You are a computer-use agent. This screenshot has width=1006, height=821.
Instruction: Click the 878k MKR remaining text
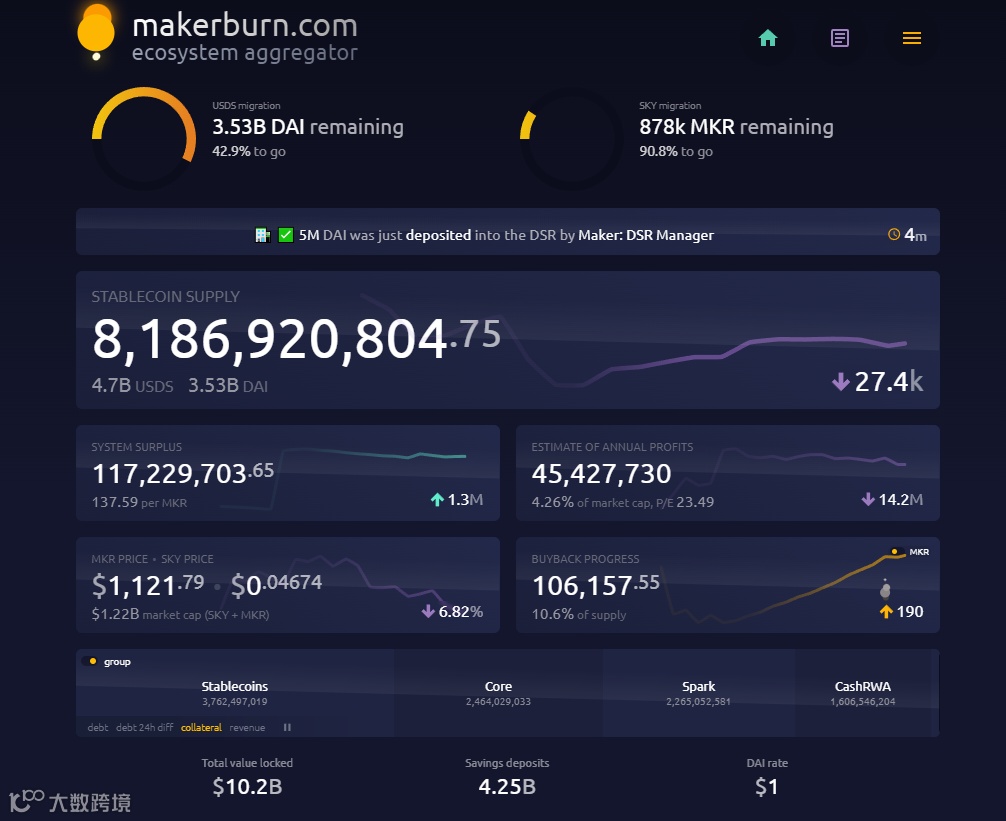coord(736,127)
